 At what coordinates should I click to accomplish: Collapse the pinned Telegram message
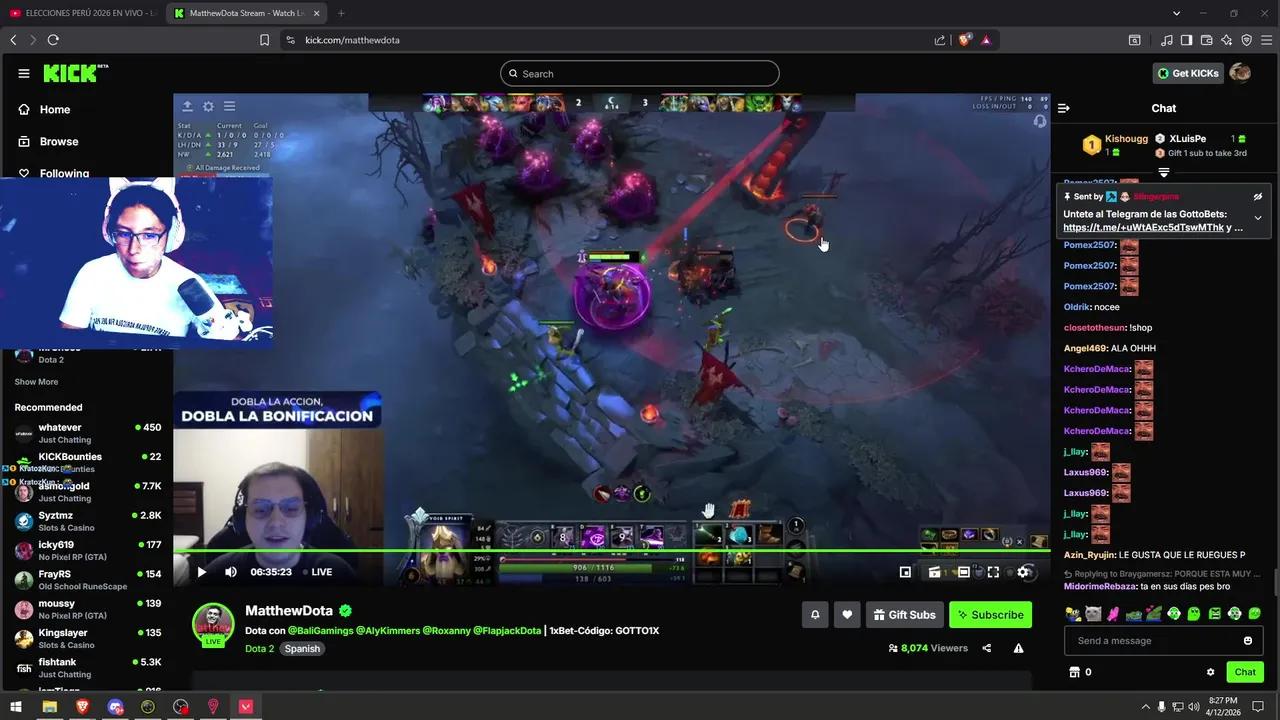[x=1258, y=217]
